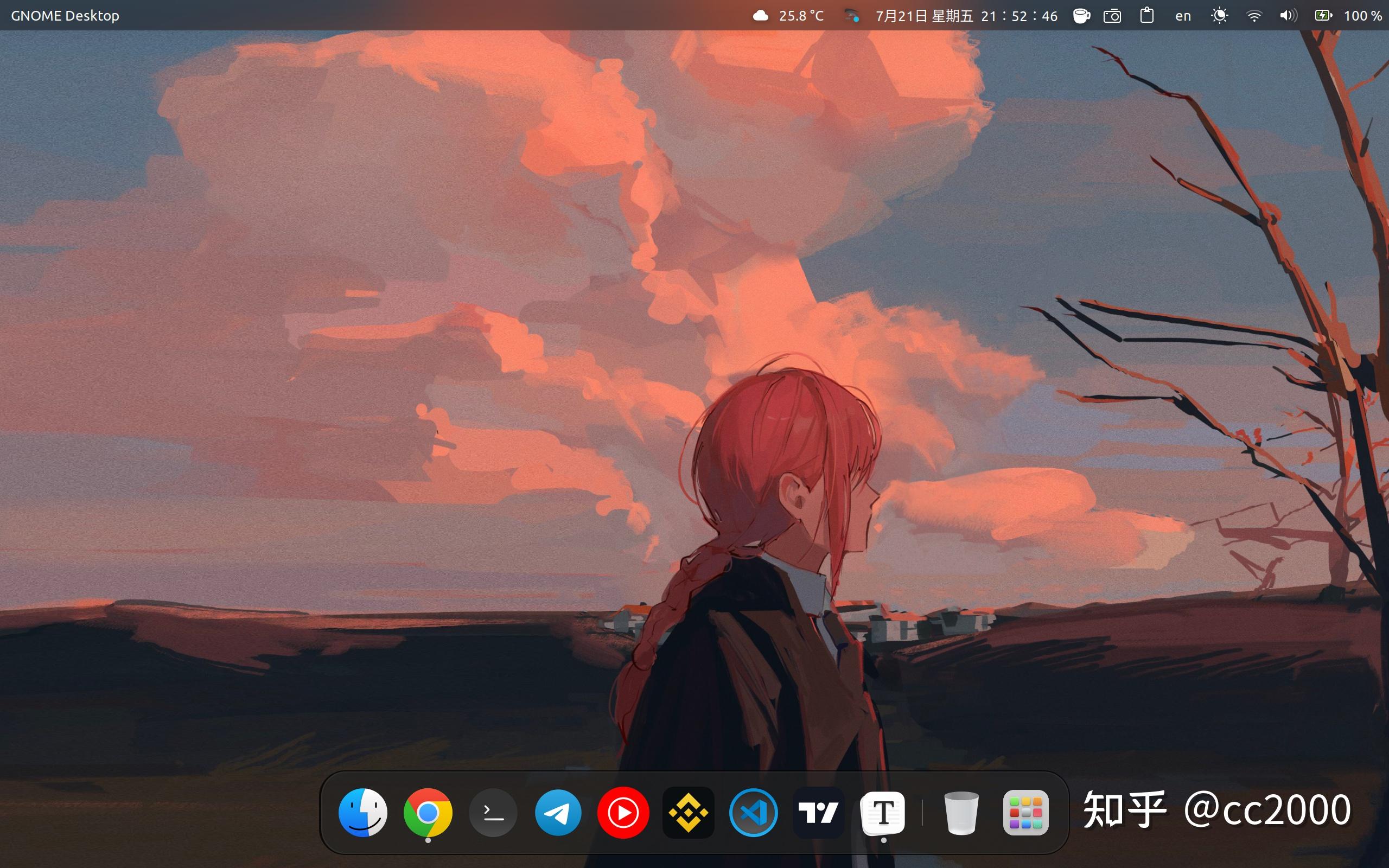Click the network speed indicator icon in top bar
Viewport: 1389px width, 868px height.
pyautogui.click(x=851, y=16)
